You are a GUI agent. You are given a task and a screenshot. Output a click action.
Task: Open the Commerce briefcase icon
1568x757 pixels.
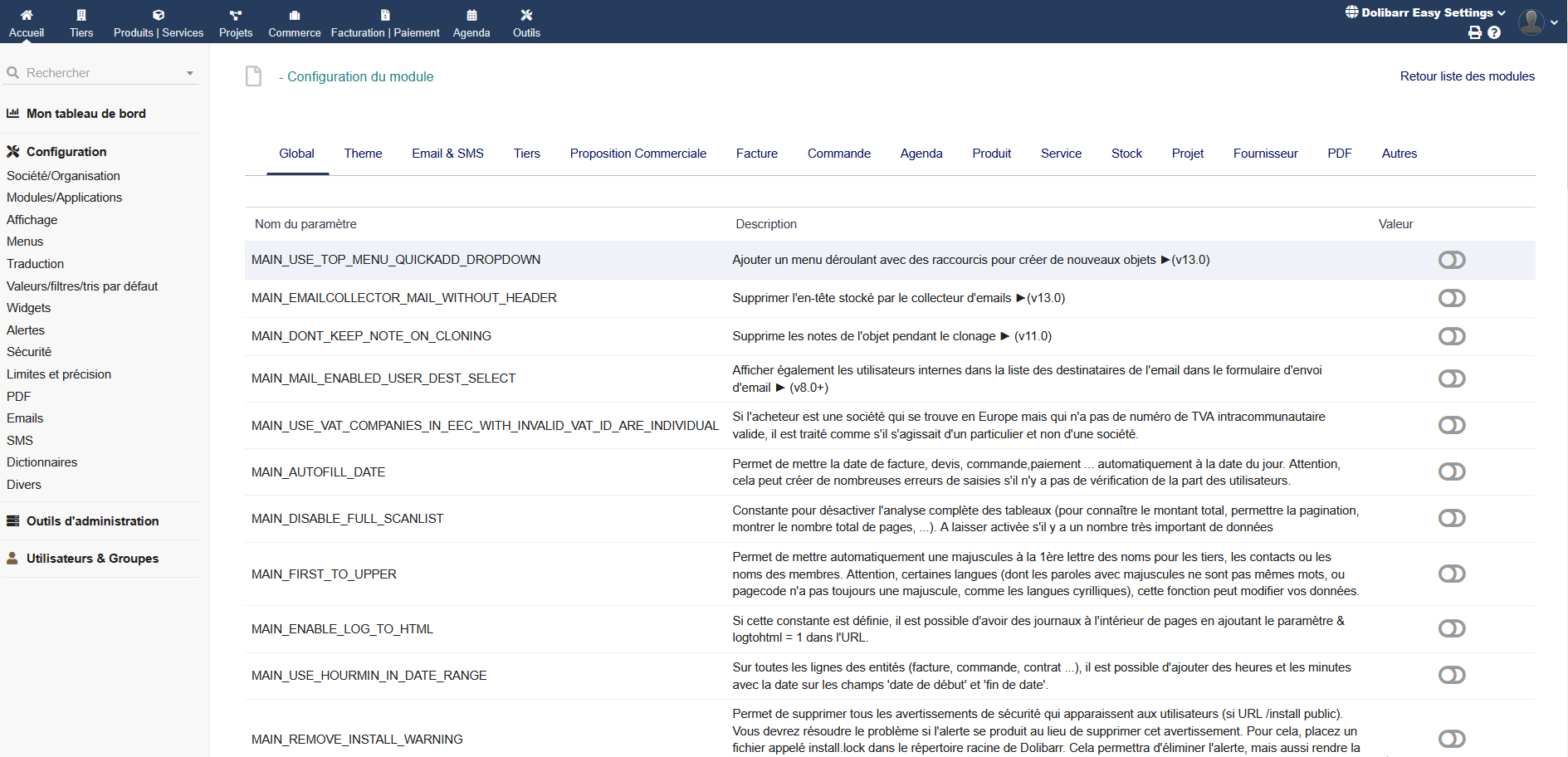pos(295,15)
